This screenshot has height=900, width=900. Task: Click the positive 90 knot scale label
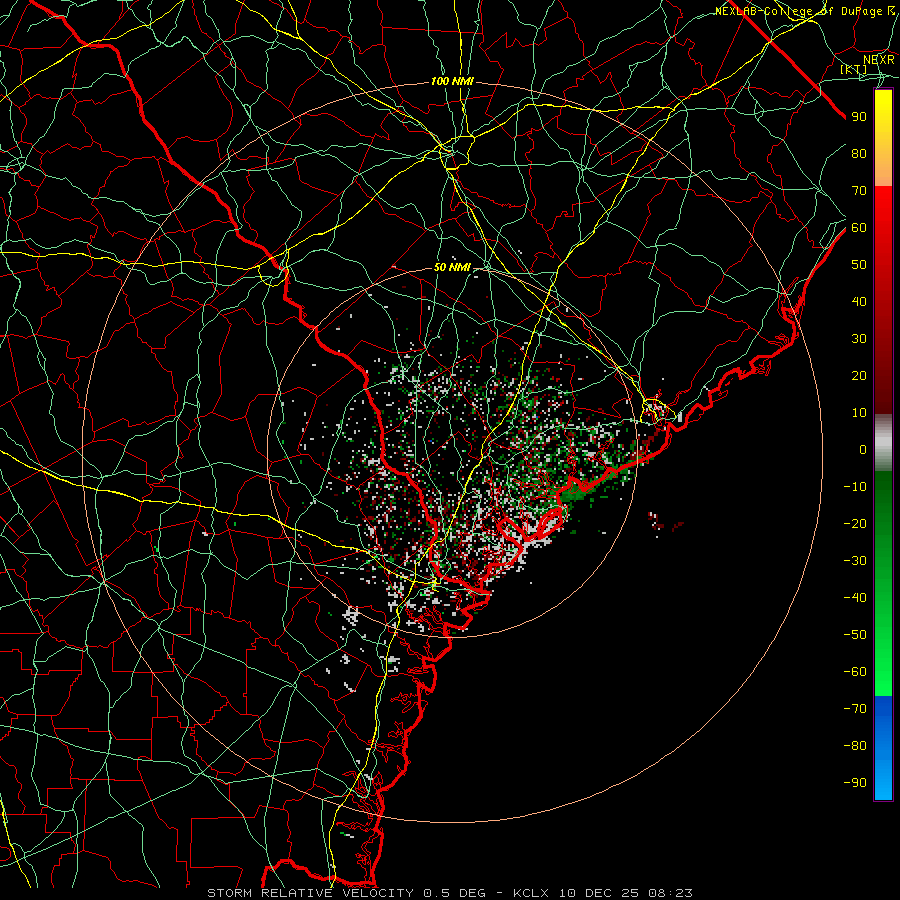pyautogui.click(x=859, y=117)
